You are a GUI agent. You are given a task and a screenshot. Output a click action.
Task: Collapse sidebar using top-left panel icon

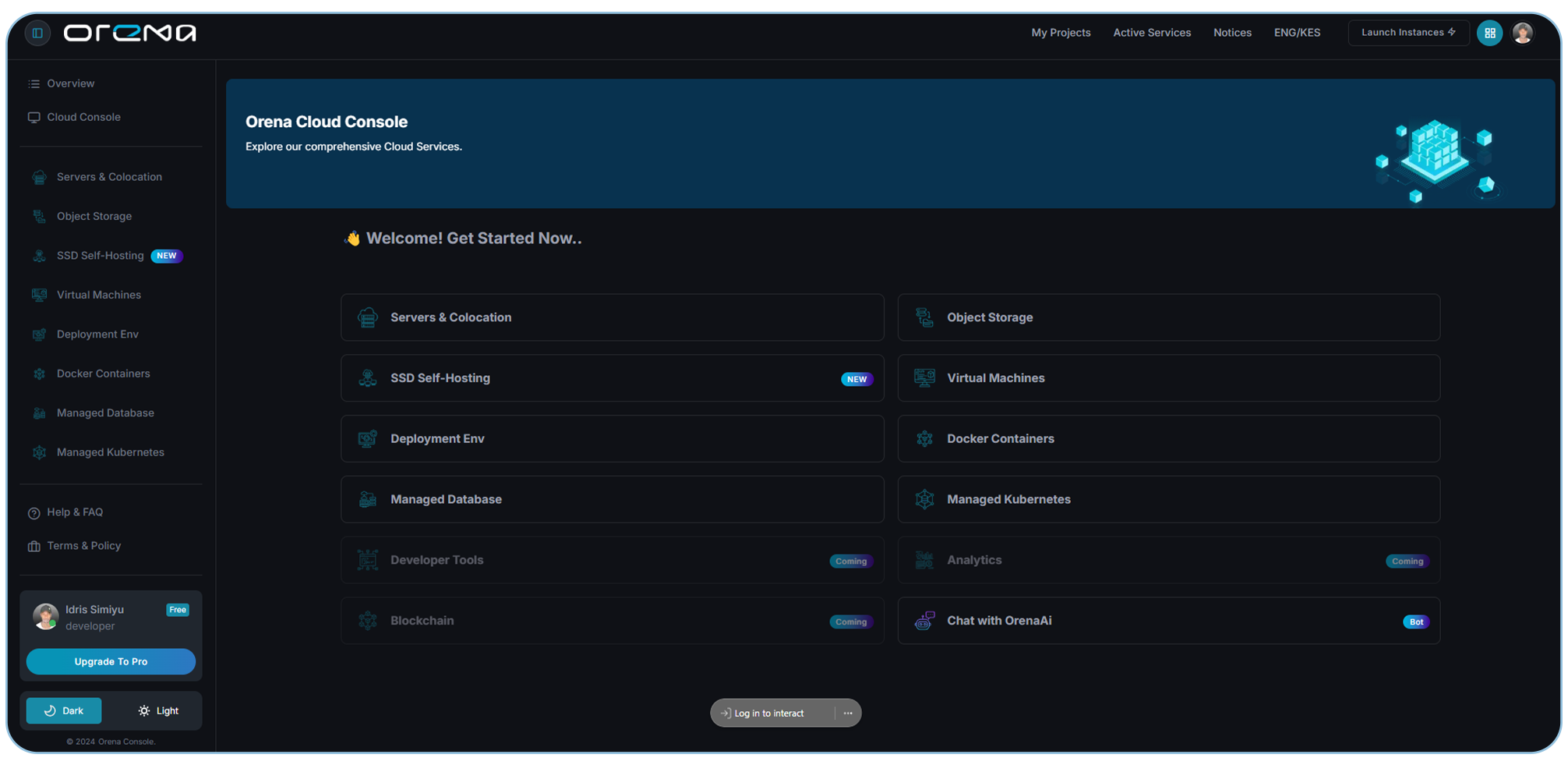coord(37,33)
